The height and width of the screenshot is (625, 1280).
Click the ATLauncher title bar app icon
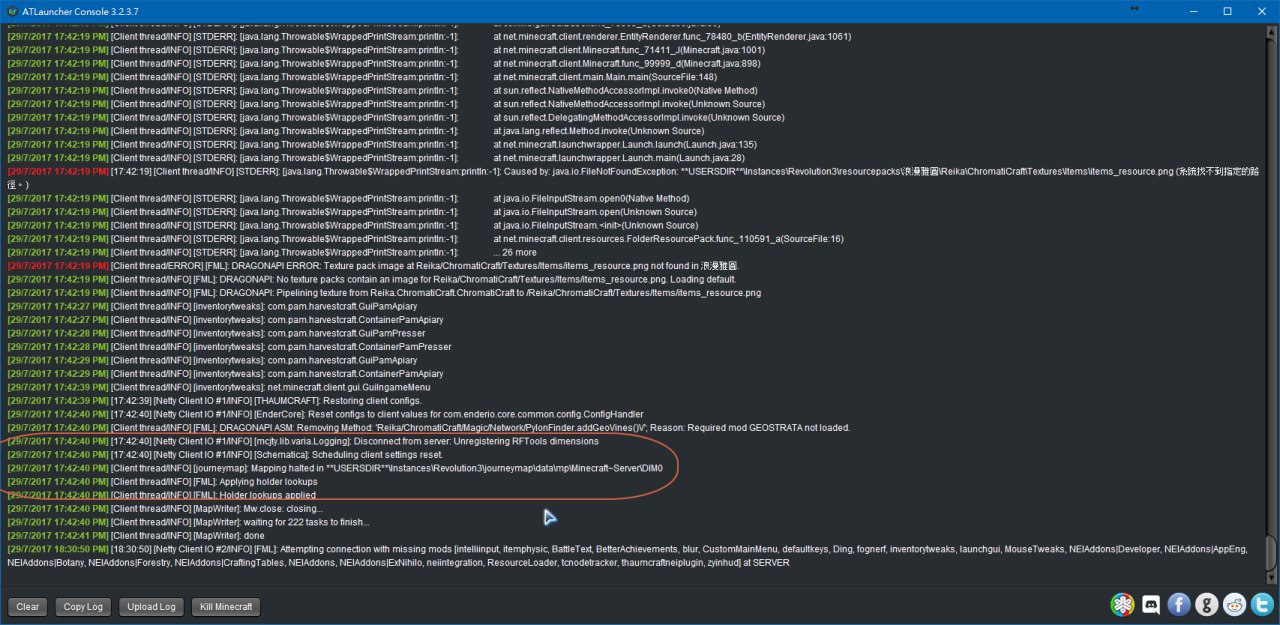click(11, 11)
